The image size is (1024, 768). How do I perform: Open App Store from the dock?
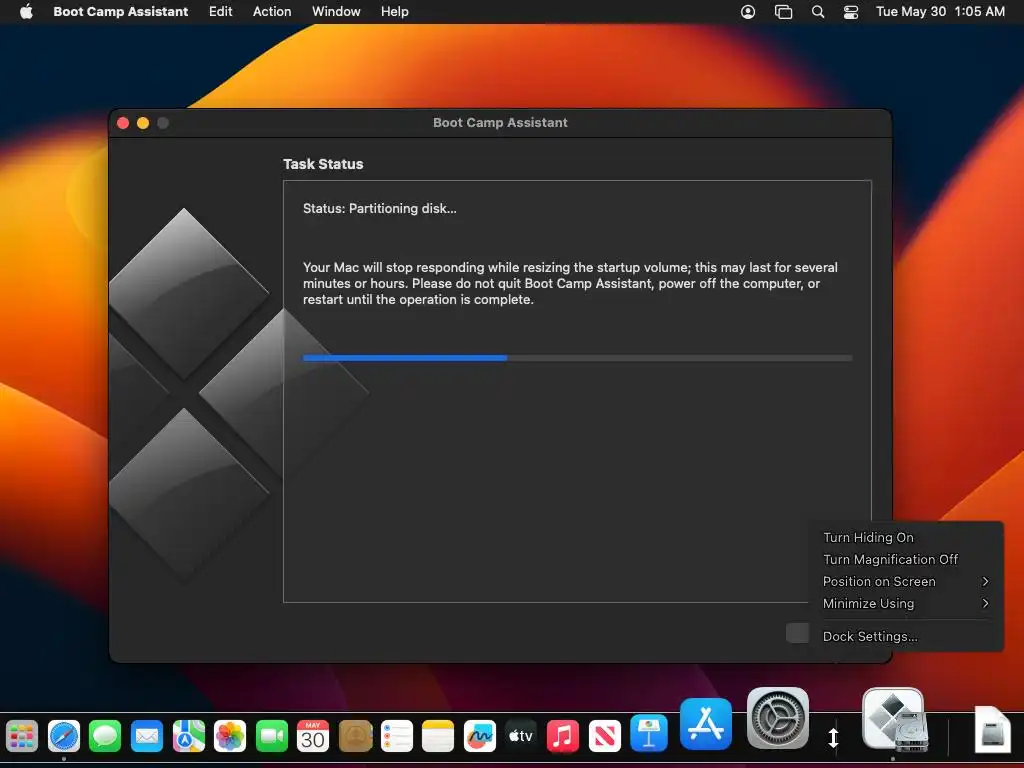coord(706,724)
